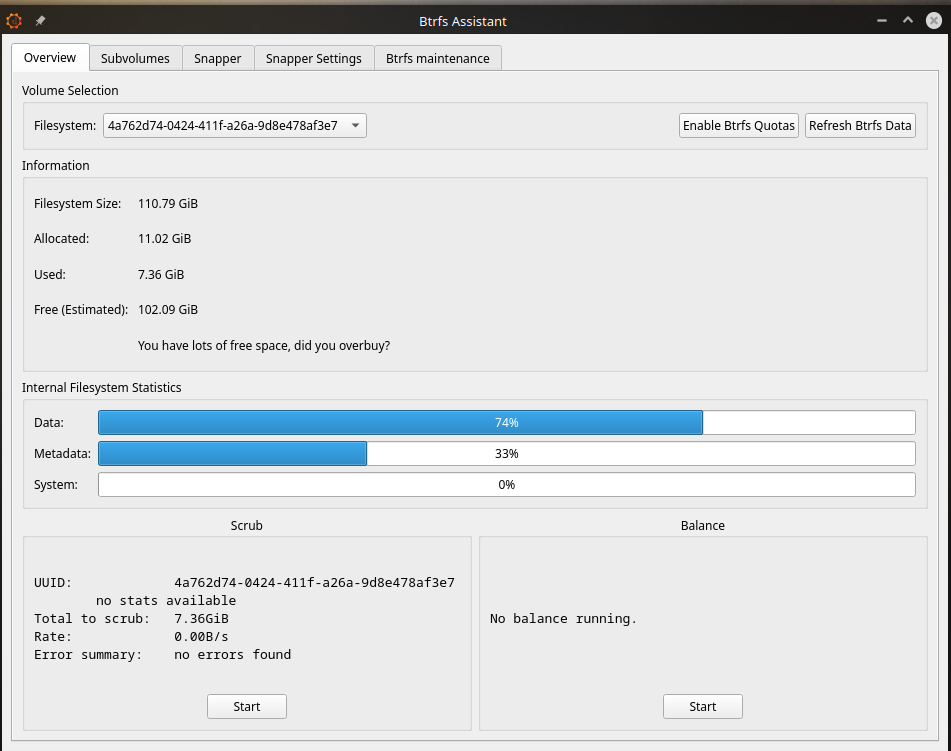Image resolution: width=951 pixels, height=751 pixels.
Task: Open the Snapper tab
Action: point(218,59)
